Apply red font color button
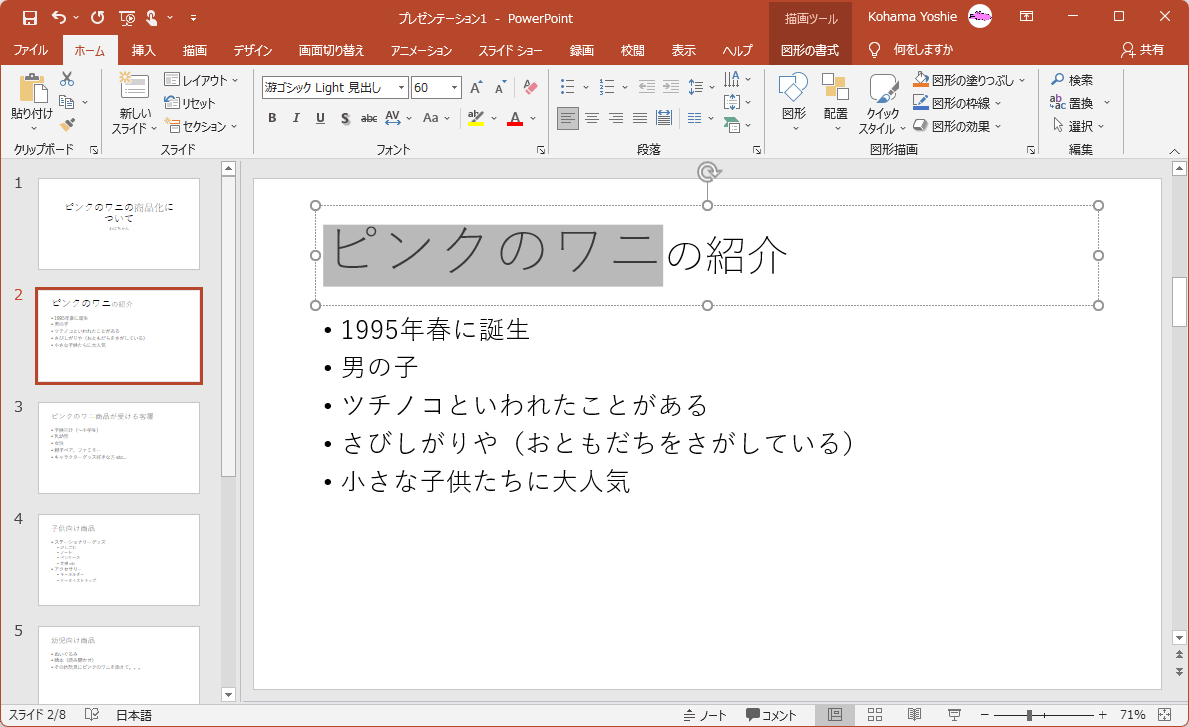Viewport: 1189px width, 727px height. point(516,118)
